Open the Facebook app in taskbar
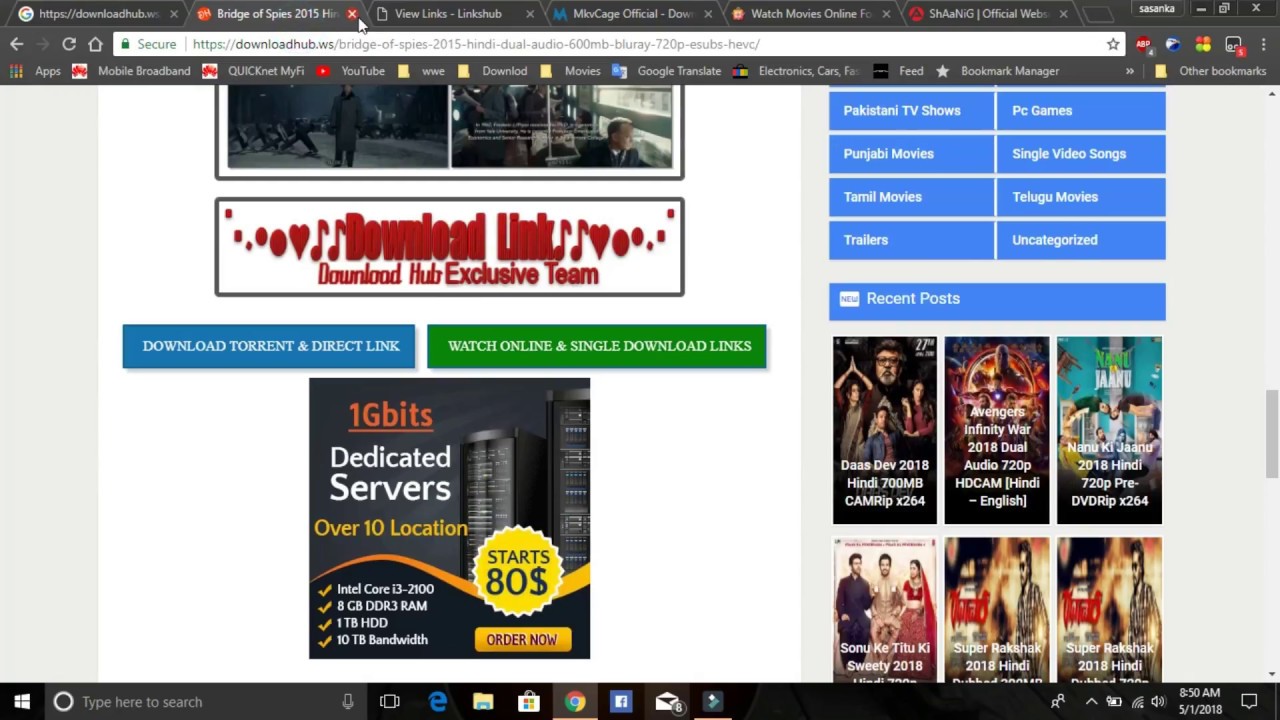 click(x=621, y=702)
